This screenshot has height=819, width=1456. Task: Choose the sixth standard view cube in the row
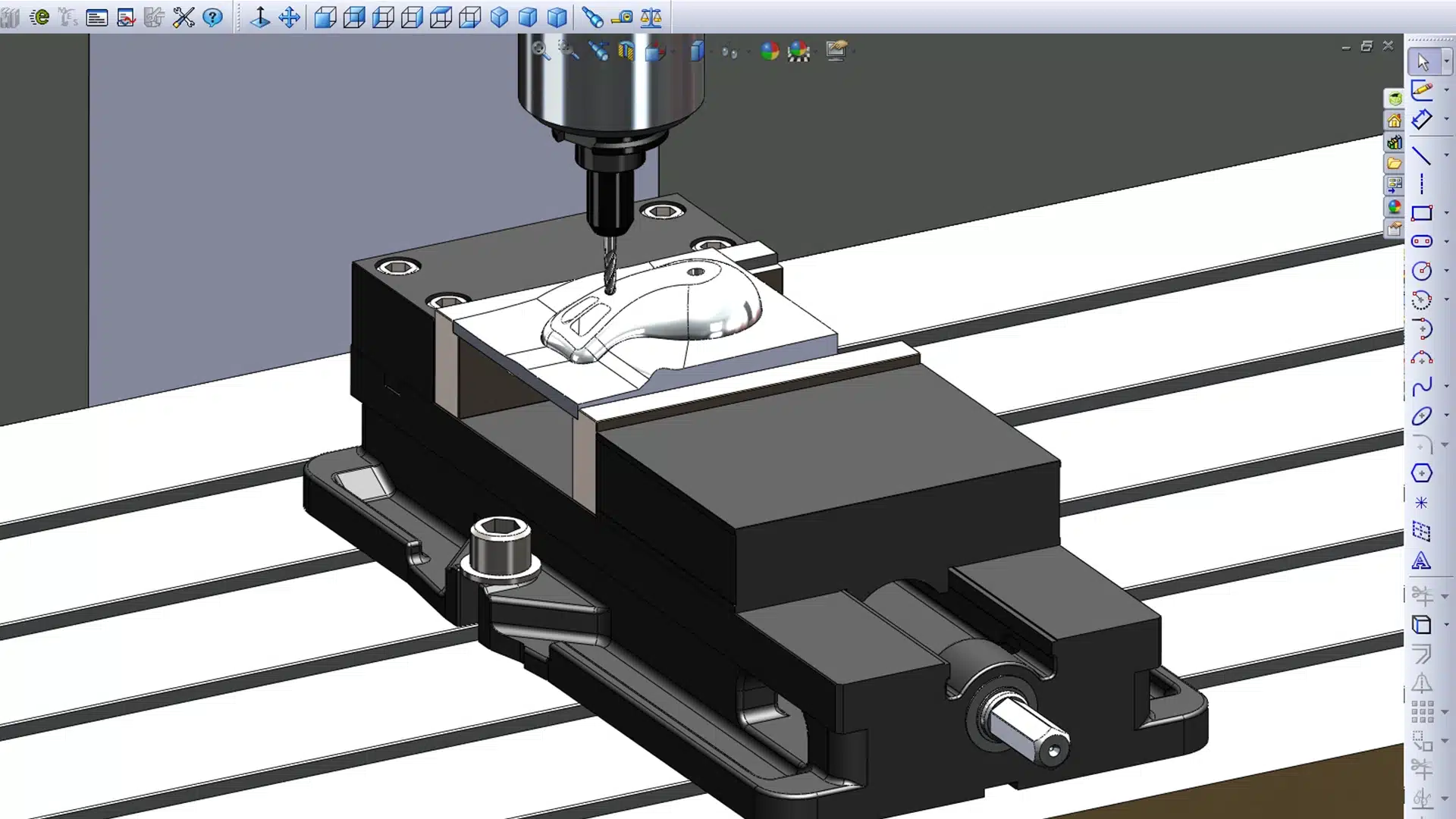point(469,17)
